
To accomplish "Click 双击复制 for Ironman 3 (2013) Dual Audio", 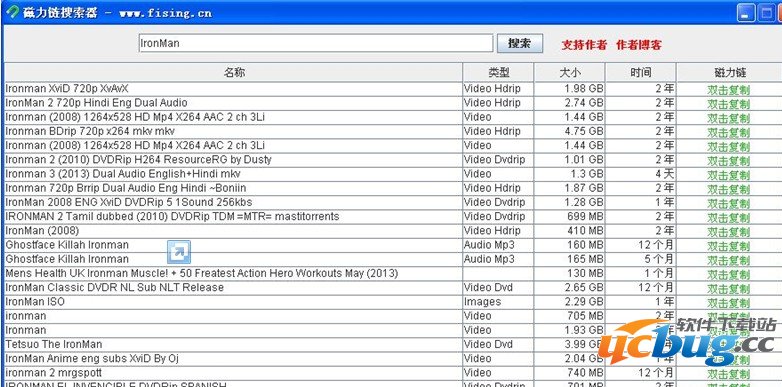I will point(728,176).
